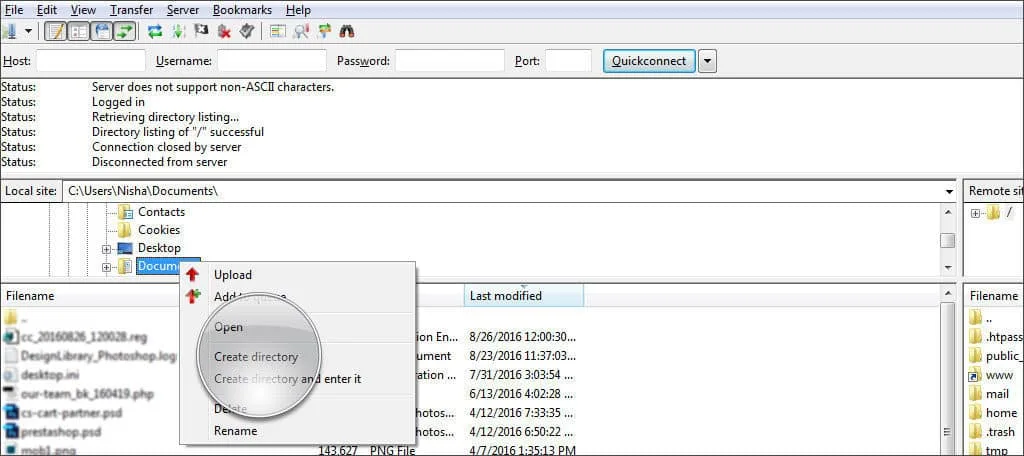The height and width of the screenshot is (456, 1024).
Task: Toggle the remote directory tree display
Action: pos(101,31)
